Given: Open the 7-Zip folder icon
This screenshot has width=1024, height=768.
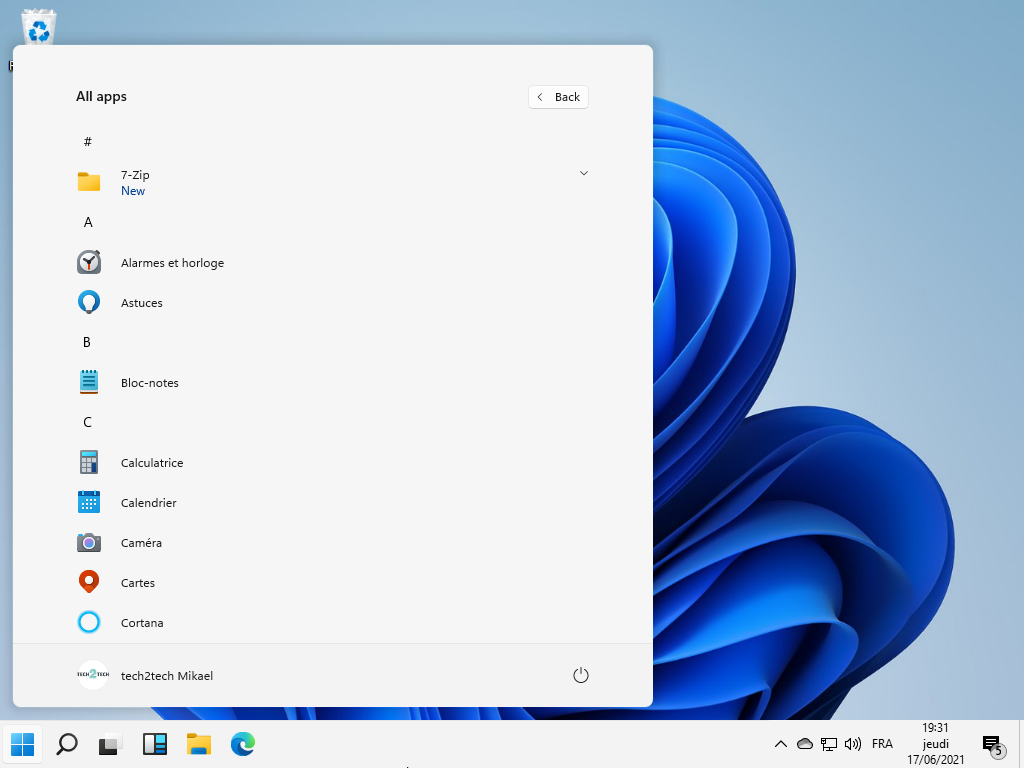Looking at the screenshot, I should tap(89, 182).
